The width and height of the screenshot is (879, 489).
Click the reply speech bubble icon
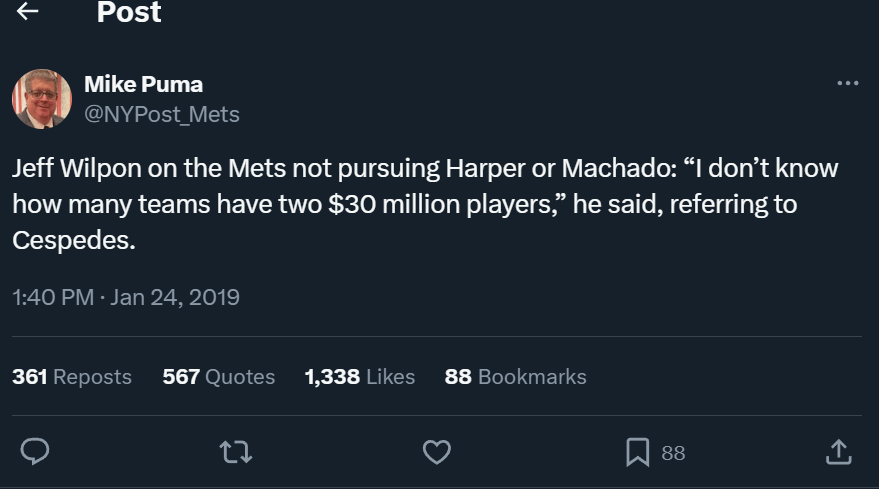35,453
